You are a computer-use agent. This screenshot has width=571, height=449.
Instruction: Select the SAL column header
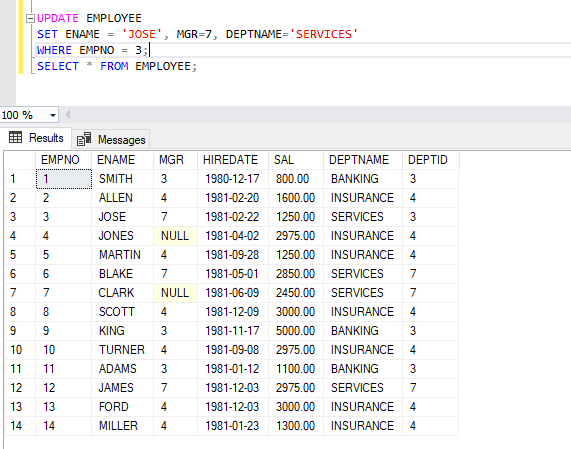[x=296, y=160]
